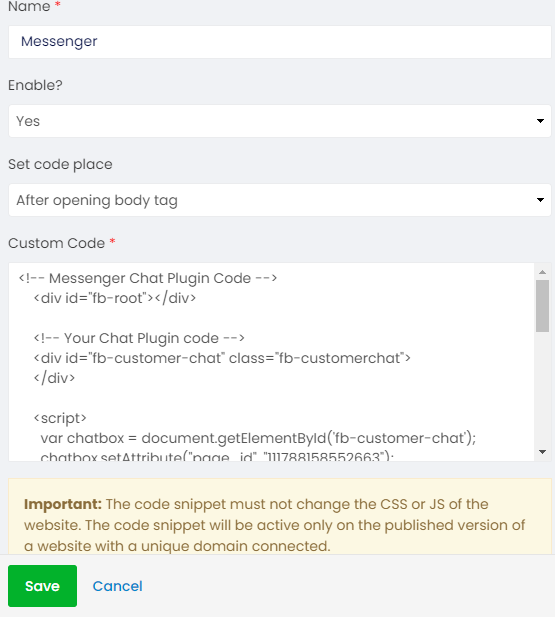
Task: Click the Messenger Chat Plugin Code comment line
Action: pos(148,278)
